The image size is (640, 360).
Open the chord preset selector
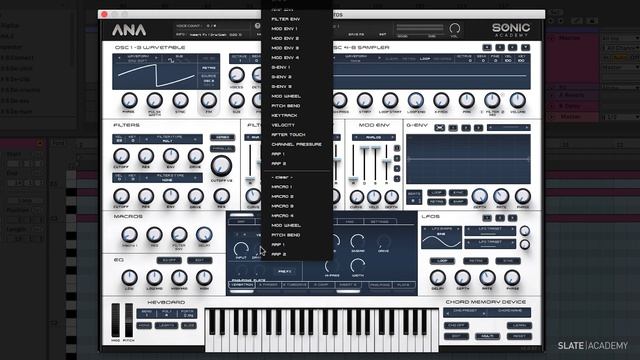[x=465, y=312]
